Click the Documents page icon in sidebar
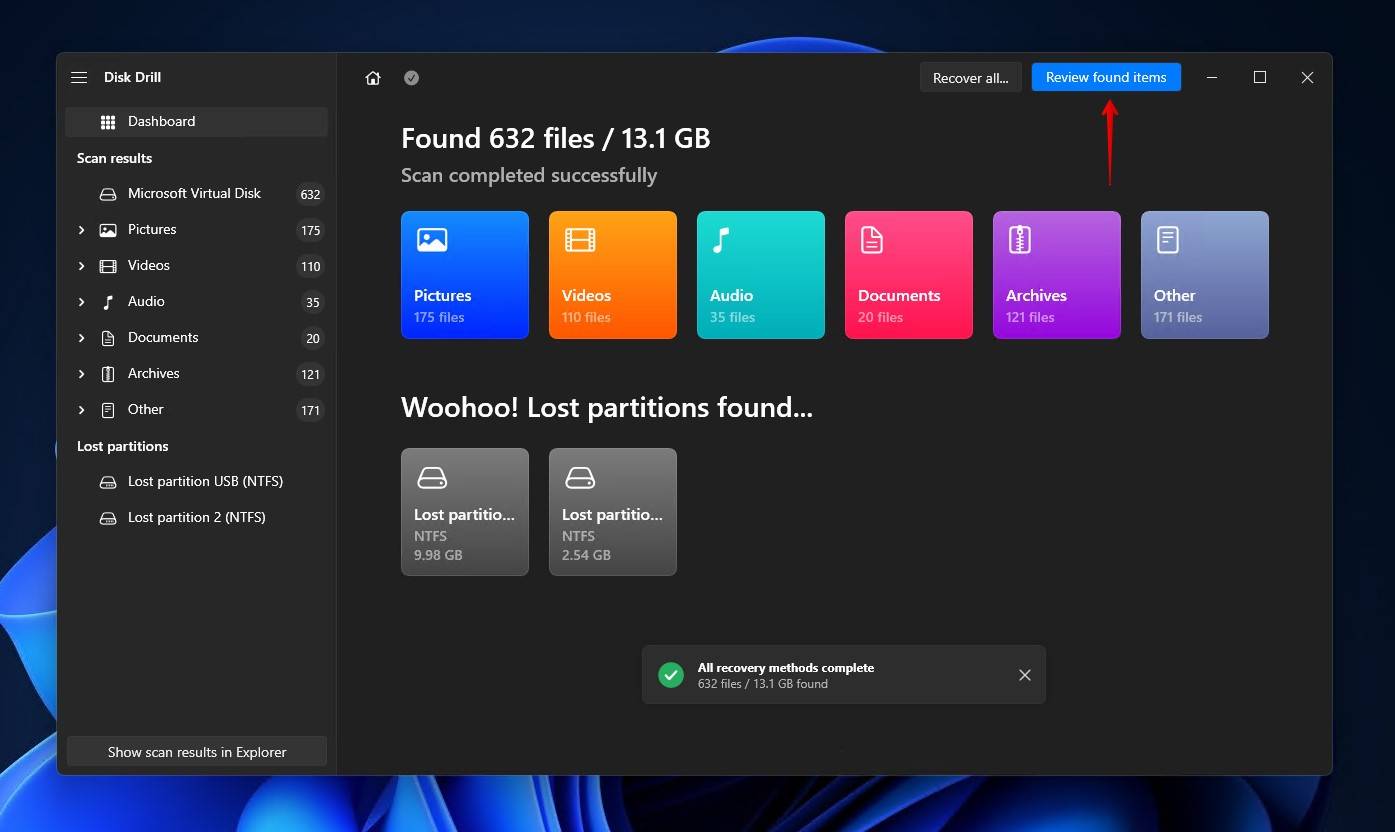1395x832 pixels. tap(108, 338)
